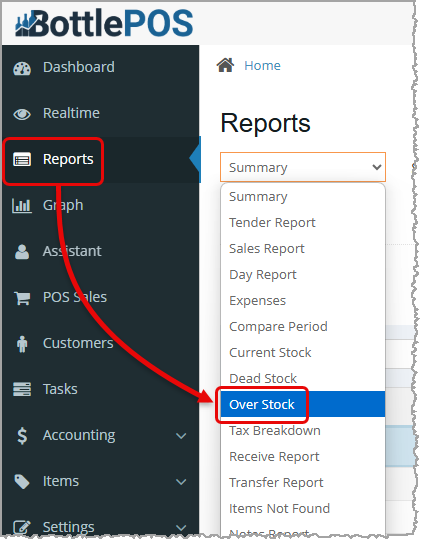
Task: Click the Settings edit icon
Action: click(22, 527)
